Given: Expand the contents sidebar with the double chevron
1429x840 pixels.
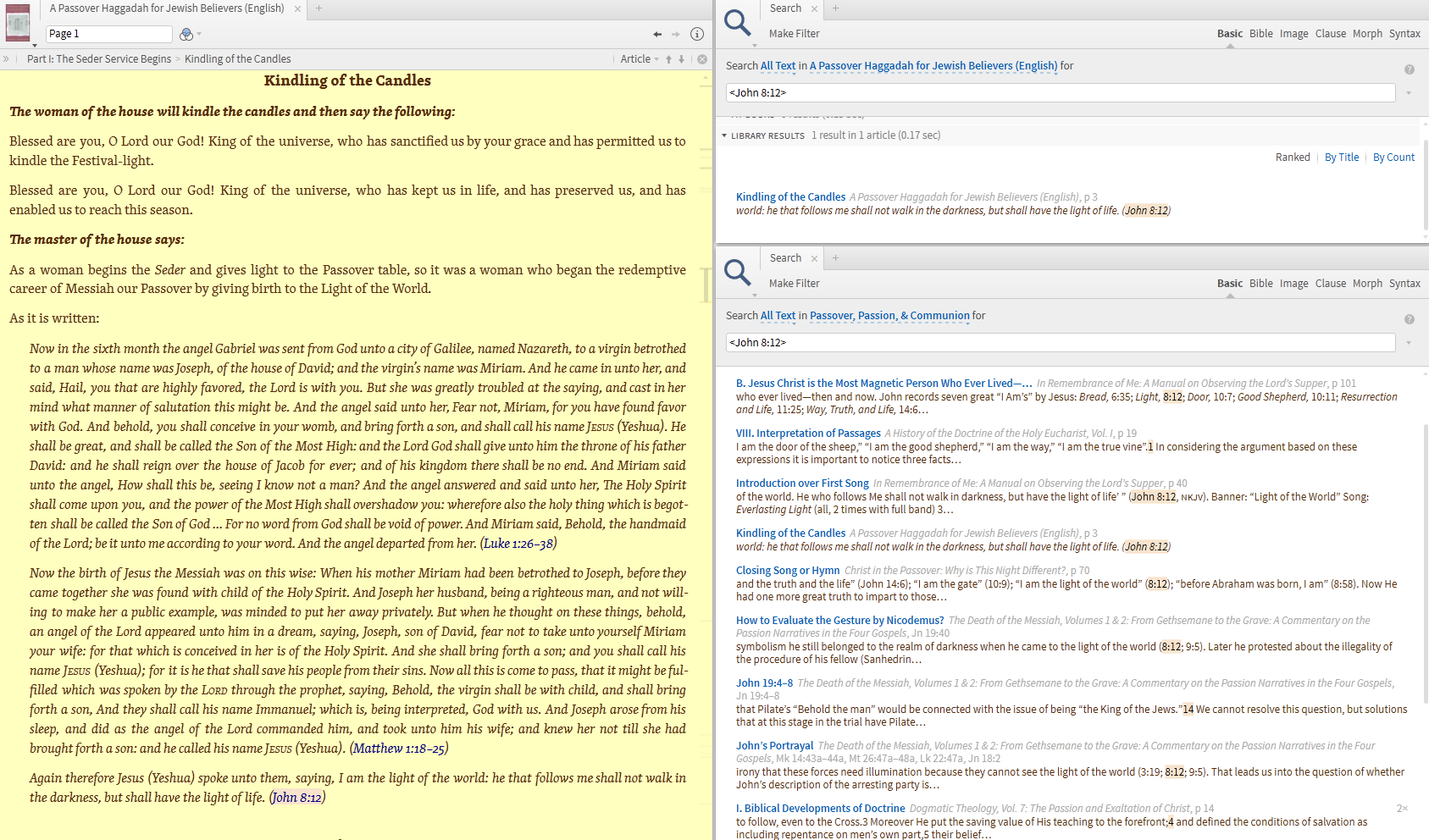Looking at the screenshot, I should point(6,59).
